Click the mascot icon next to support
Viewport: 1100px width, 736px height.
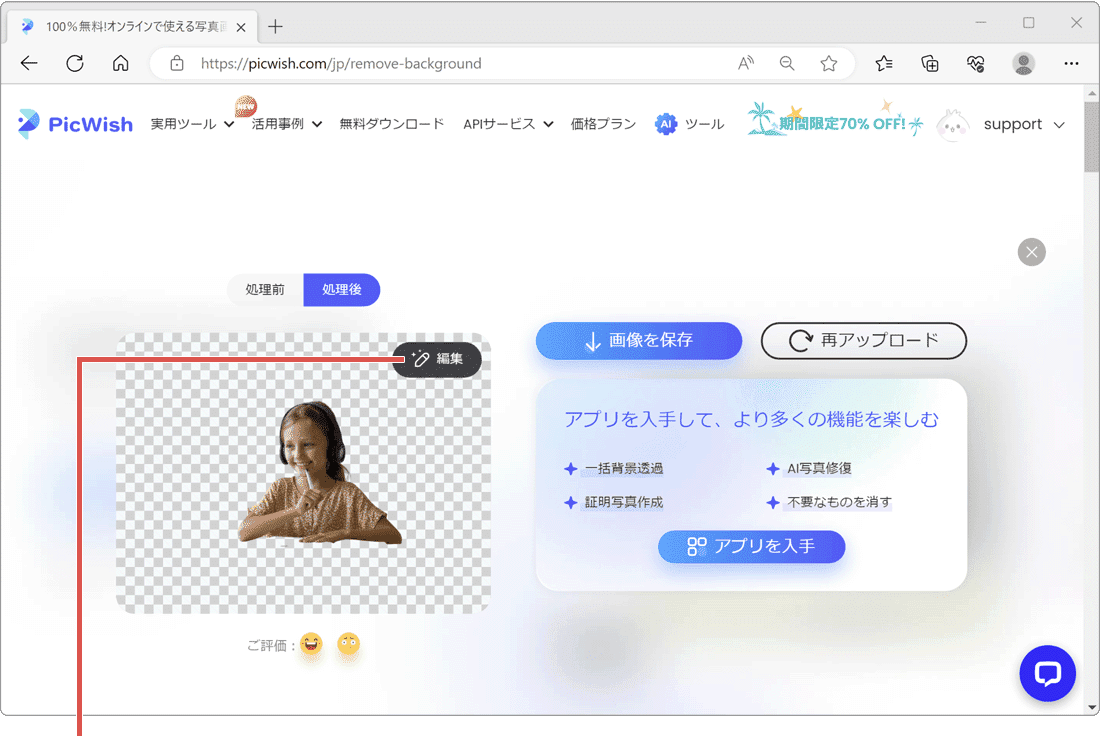pyautogui.click(x=952, y=124)
